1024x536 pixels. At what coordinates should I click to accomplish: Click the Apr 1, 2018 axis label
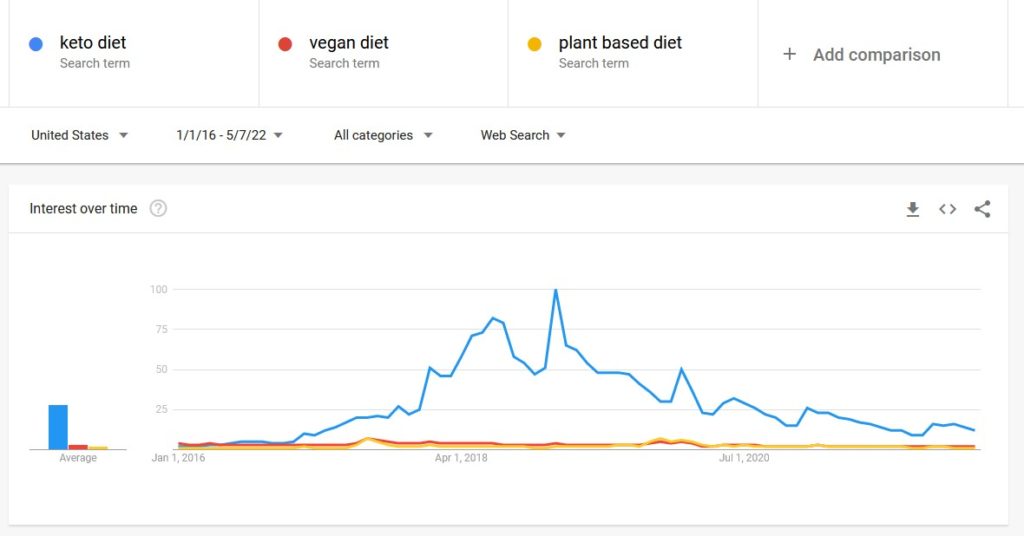(x=461, y=458)
